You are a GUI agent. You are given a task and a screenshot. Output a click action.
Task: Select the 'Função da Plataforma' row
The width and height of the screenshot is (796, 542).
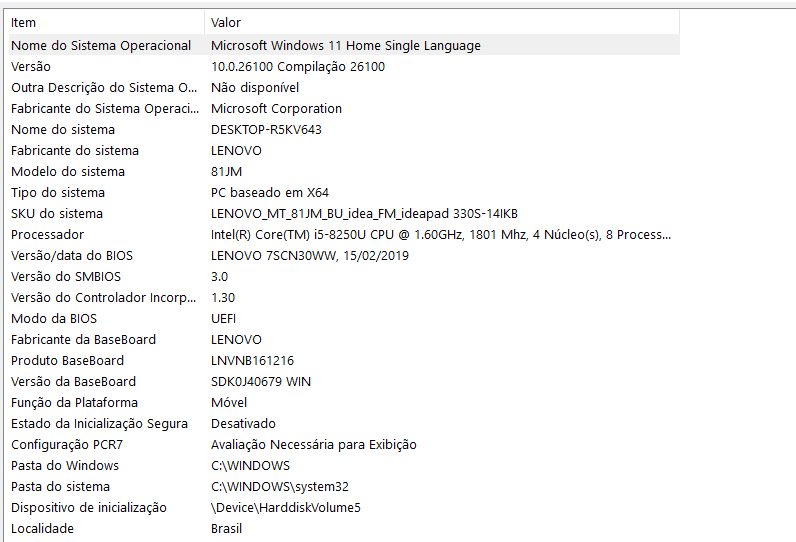pyautogui.click(x=344, y=402)
